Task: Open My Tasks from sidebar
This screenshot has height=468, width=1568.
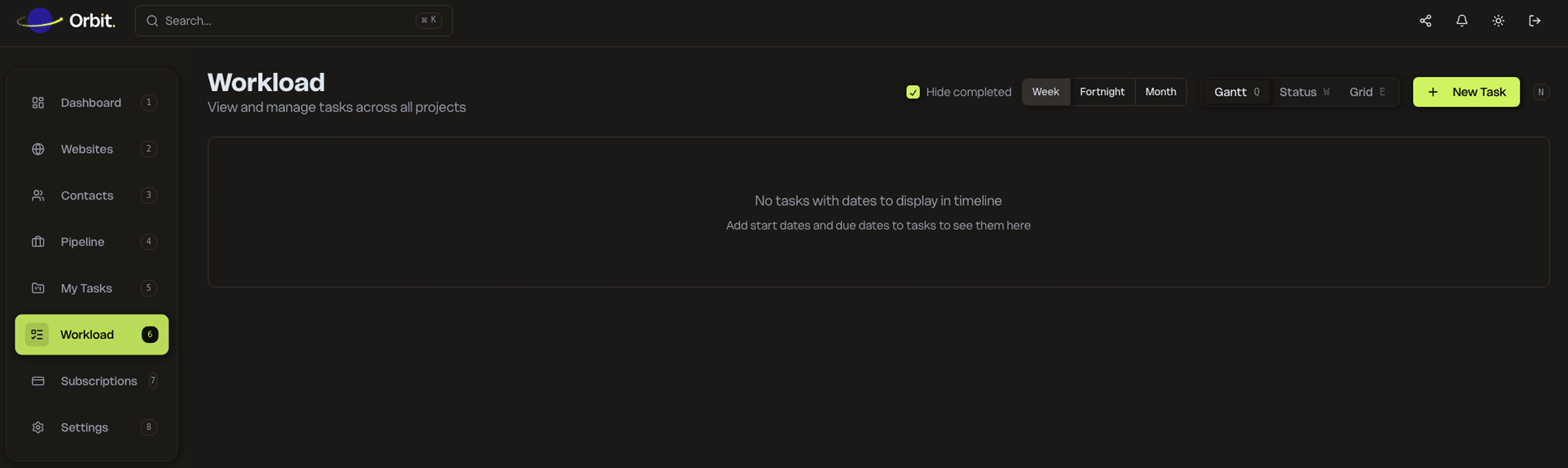Action: coord(92,287)
